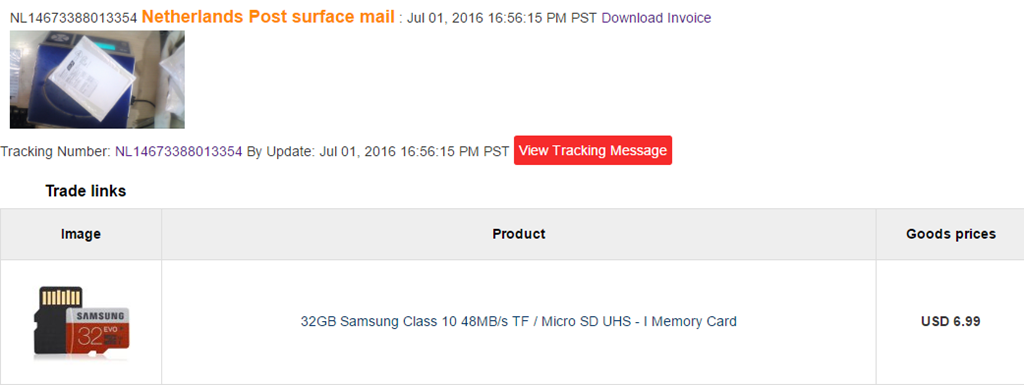Screen dimensions: 1024x385
Task: Click the SAMSUNG logo on the memory card
Action: tap(100, 316)
